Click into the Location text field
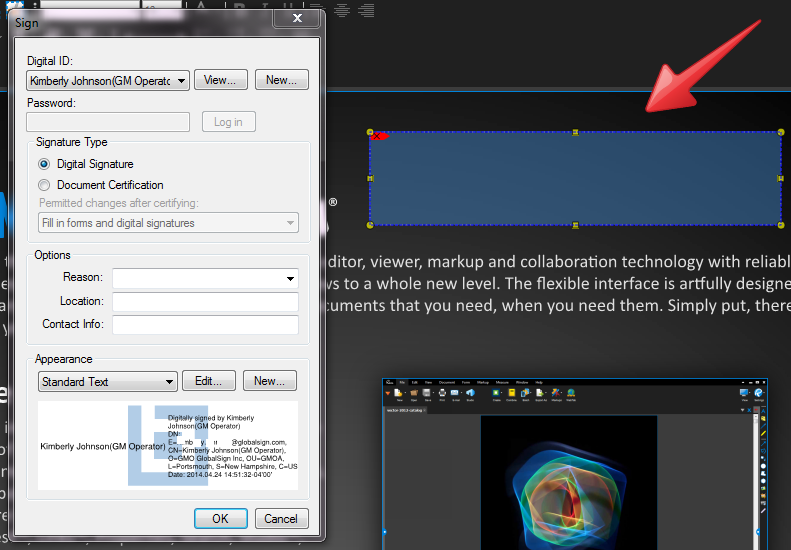The image size is (791, 550). point(205,302)
